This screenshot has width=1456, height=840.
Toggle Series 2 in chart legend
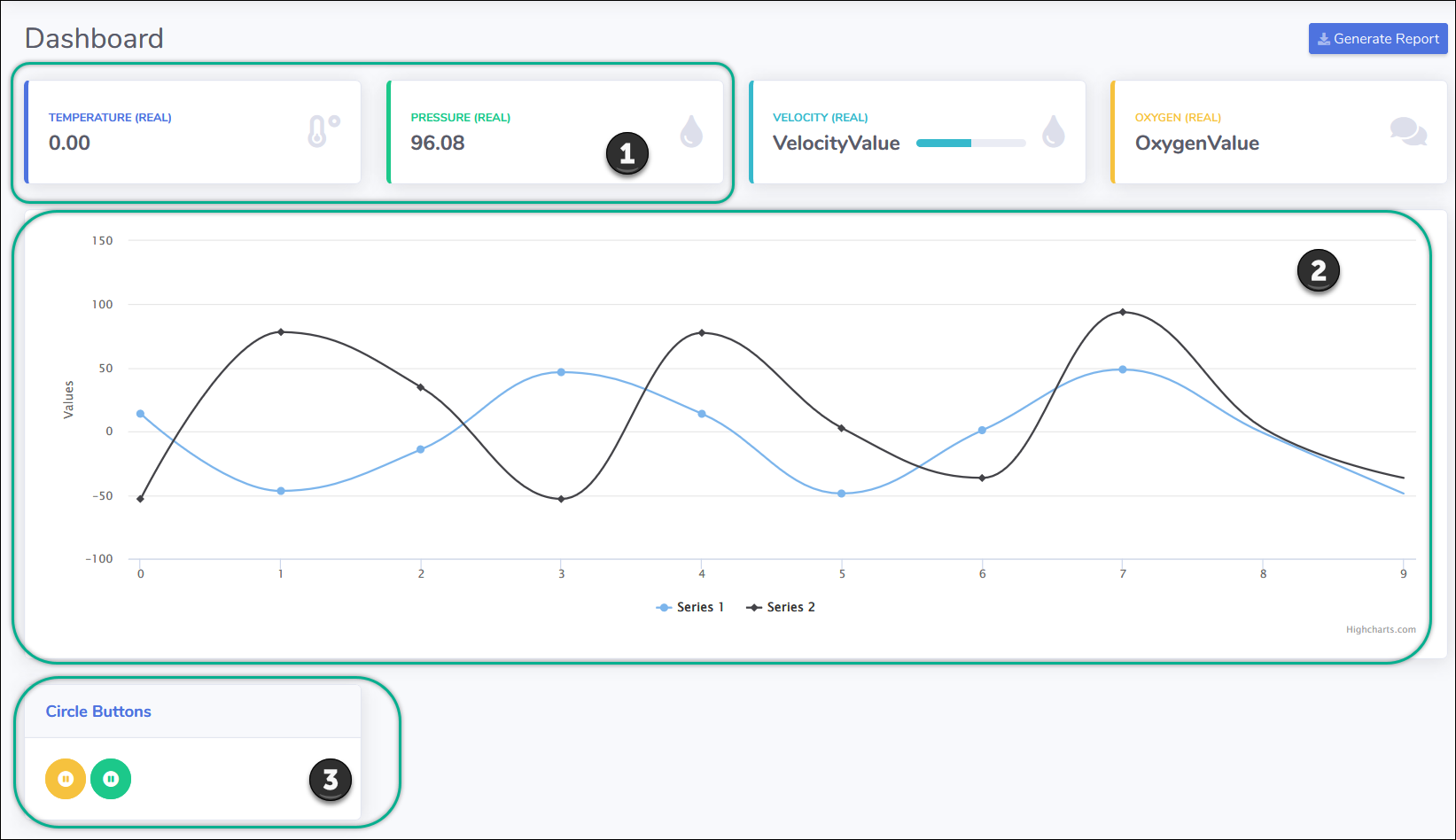(781, 607)
